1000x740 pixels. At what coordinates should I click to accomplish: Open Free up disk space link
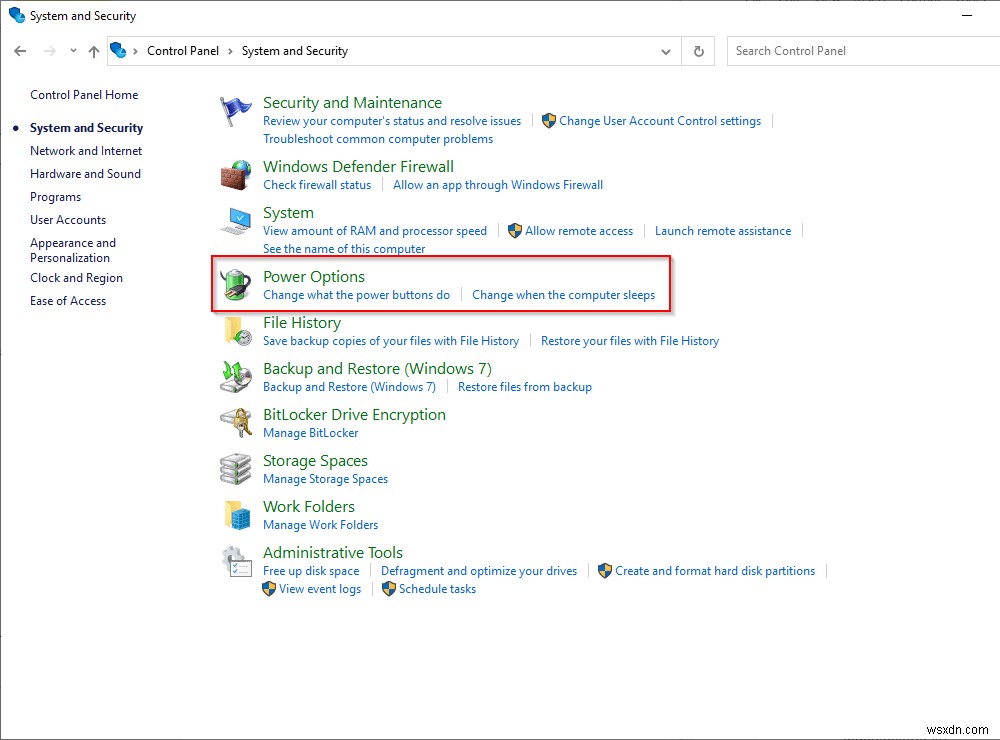tap(311, 571)
